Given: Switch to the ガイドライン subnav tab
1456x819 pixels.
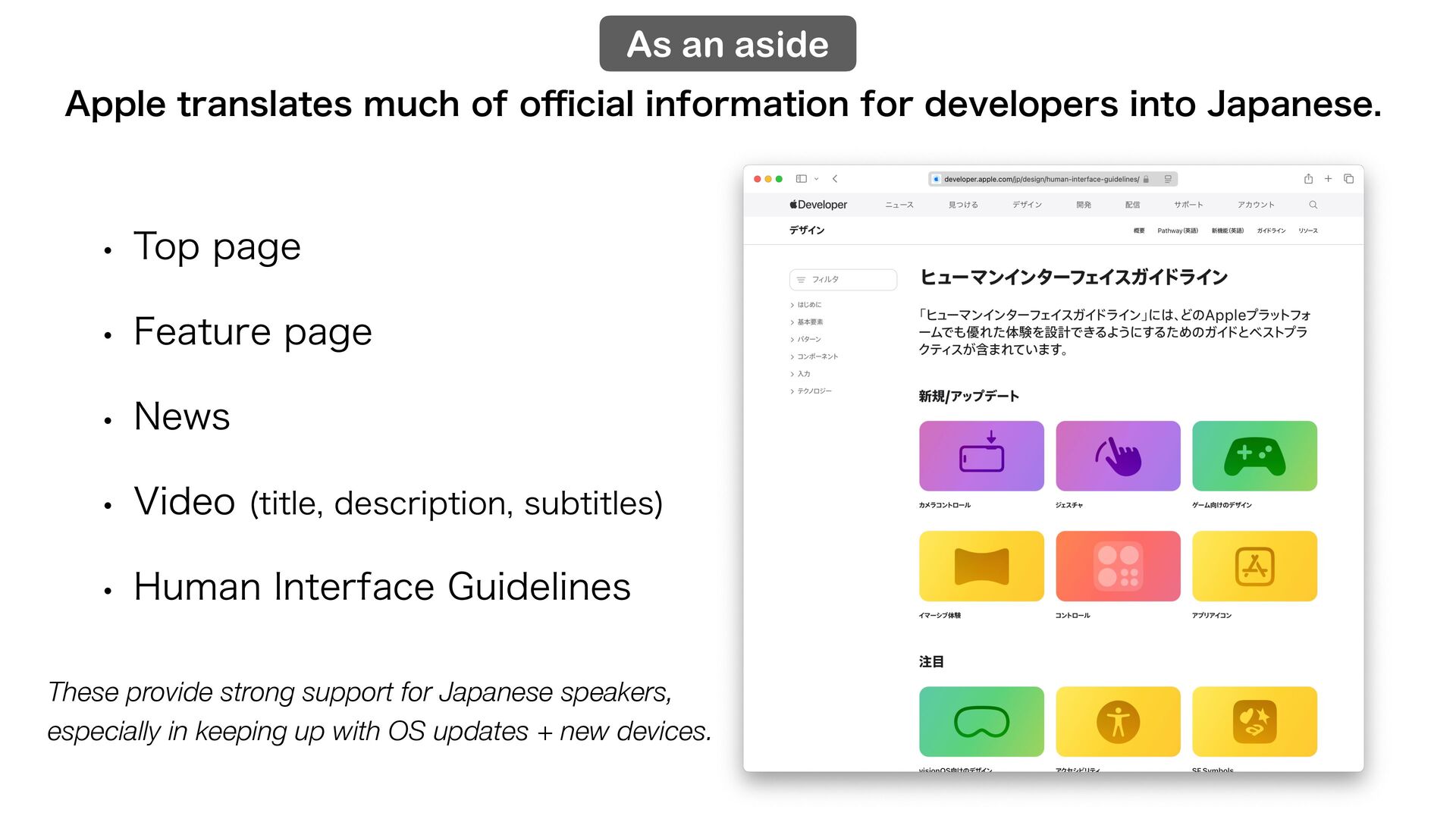Looking at the screenshot, I should (x=1271, y=231).
